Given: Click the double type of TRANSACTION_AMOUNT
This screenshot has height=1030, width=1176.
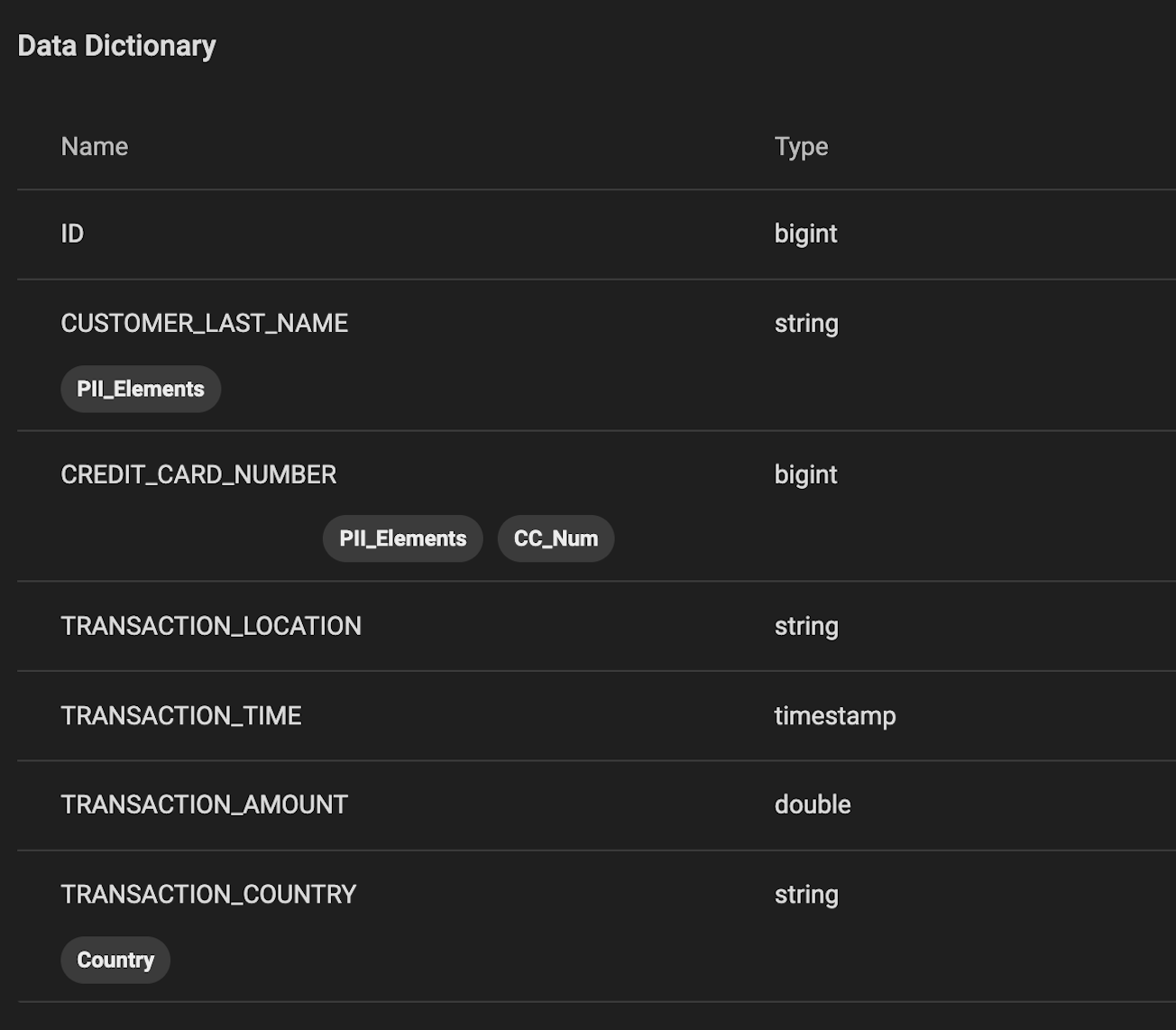Looking at the screenshot, I should pos(813,805).
